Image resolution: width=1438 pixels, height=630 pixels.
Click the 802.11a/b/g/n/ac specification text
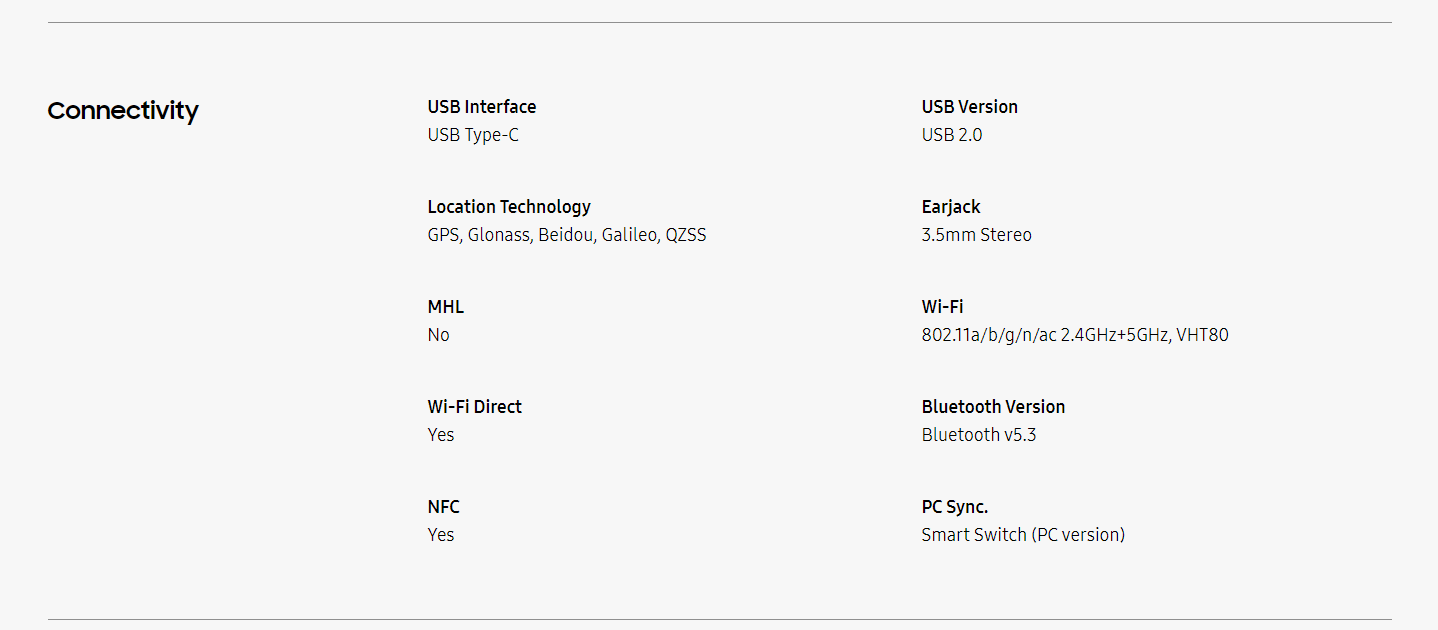(x=1074, y=335)
